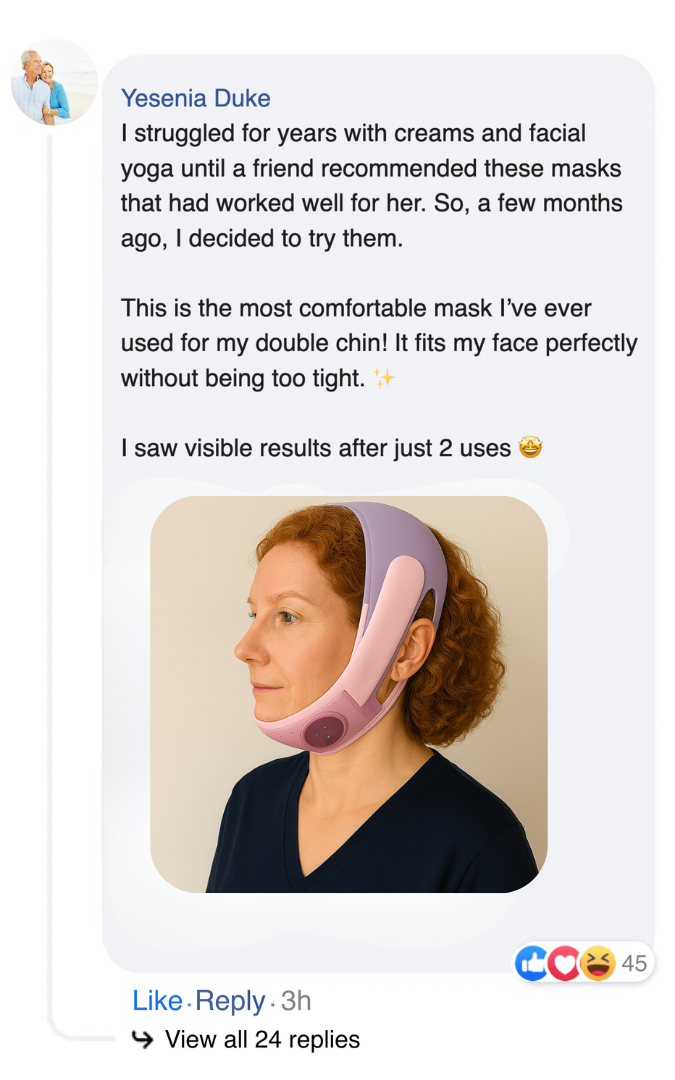Image resolution: width=675 pixels, height=1080 pixels.
Task: Click the laughing face reaction icon
Action: pos(597,964)
